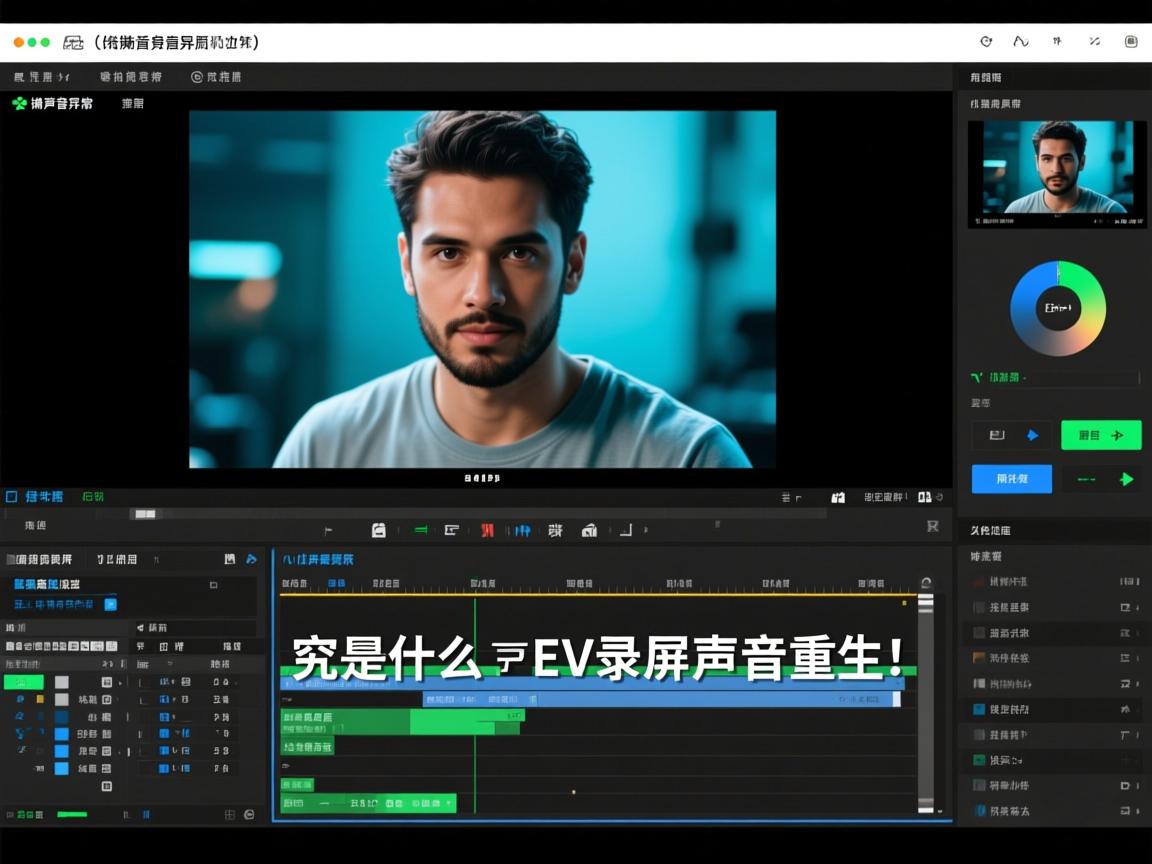Expand the chevron next to the second list item
Image resolution: width=1152 pixels, height=864 pixels.
1137,607
